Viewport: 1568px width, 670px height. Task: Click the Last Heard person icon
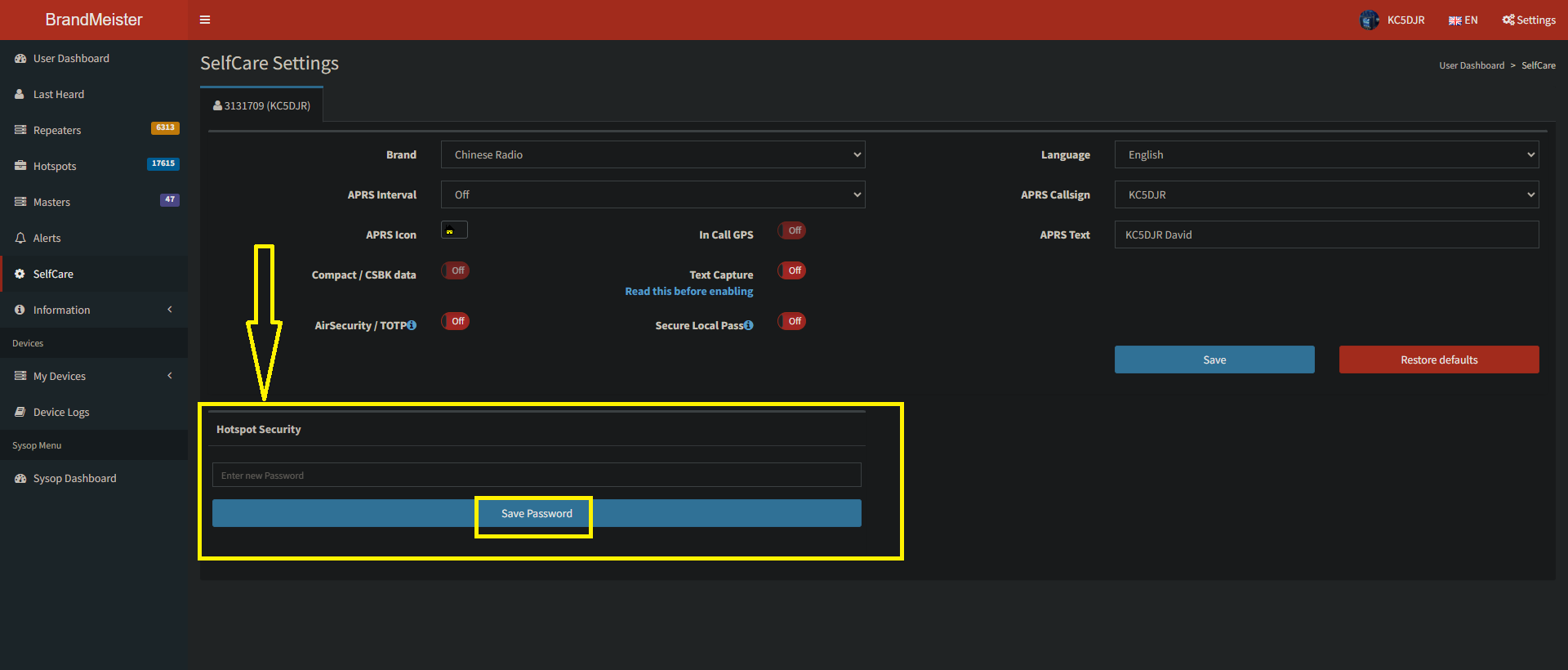20,94
